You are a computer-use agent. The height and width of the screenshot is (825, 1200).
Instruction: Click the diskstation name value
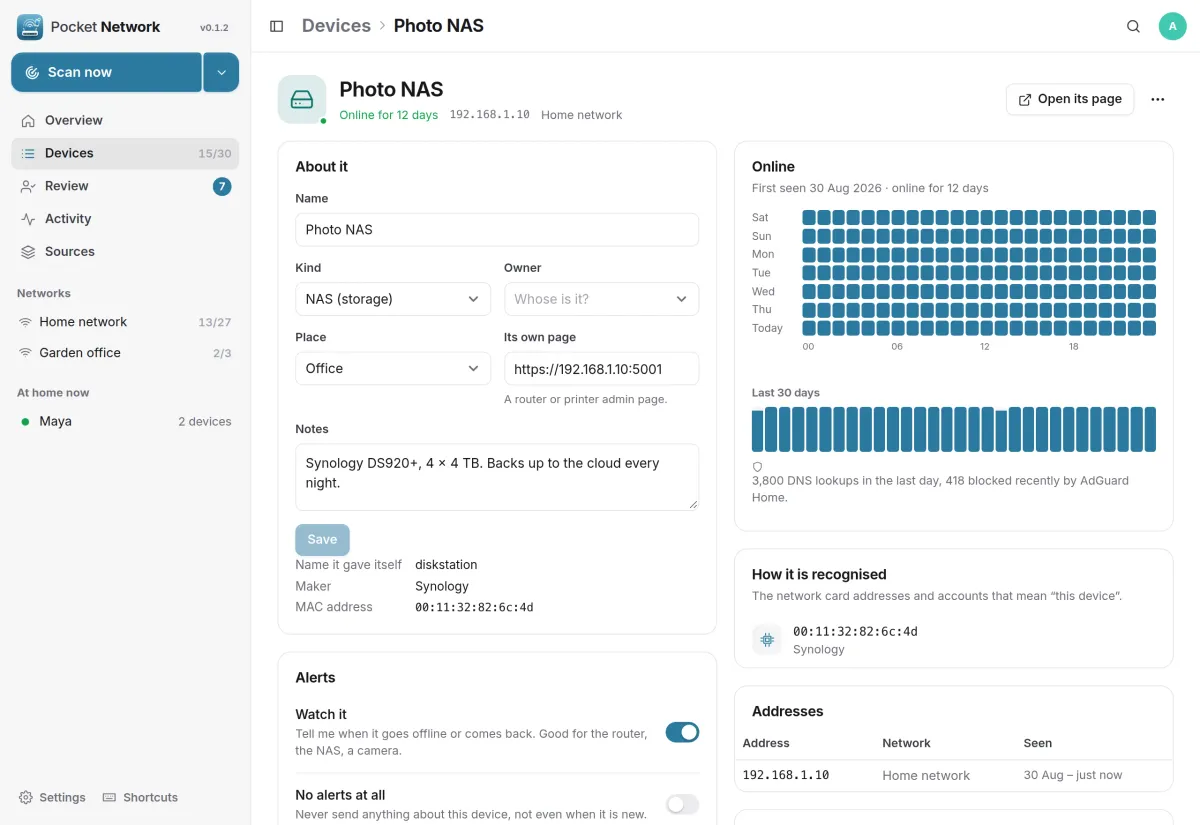tap(446, 565)
